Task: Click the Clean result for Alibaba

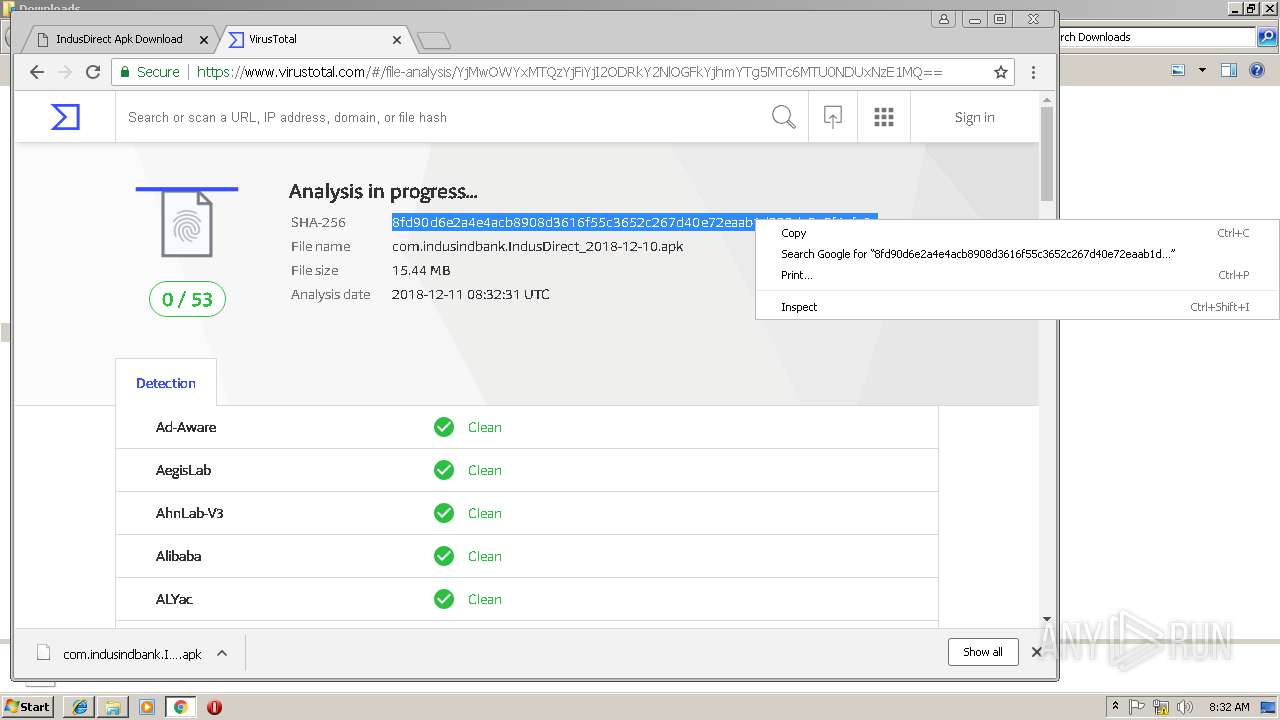Action: point(485,556)
